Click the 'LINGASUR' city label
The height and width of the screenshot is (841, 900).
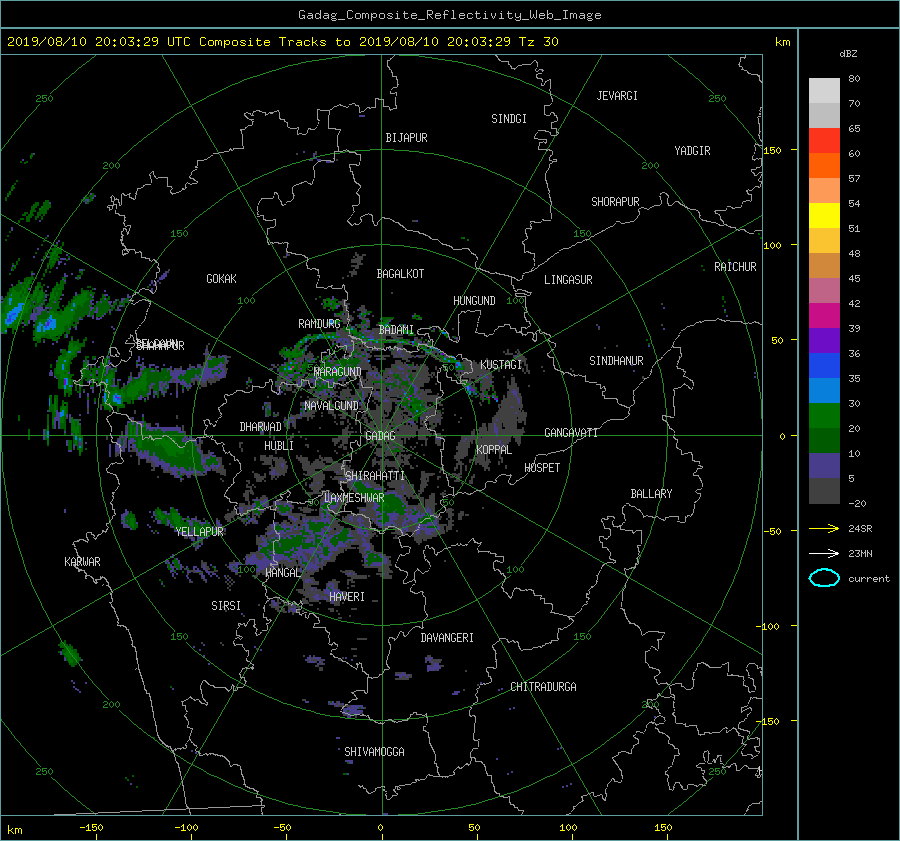pyautogui.click(x=568, y=280)
